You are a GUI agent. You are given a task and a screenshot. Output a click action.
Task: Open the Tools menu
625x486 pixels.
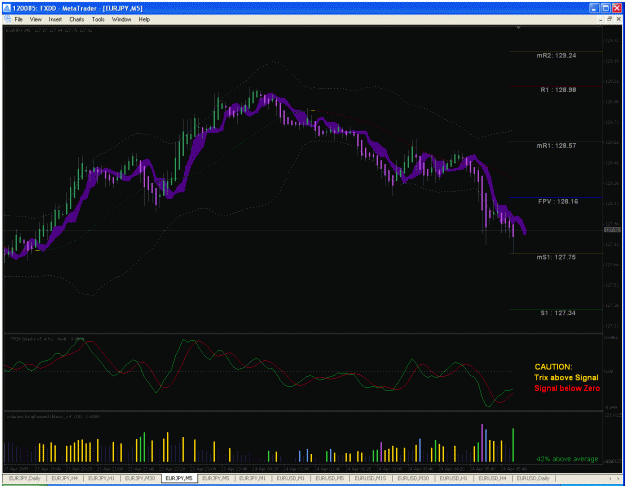click(x=98, y=19)
